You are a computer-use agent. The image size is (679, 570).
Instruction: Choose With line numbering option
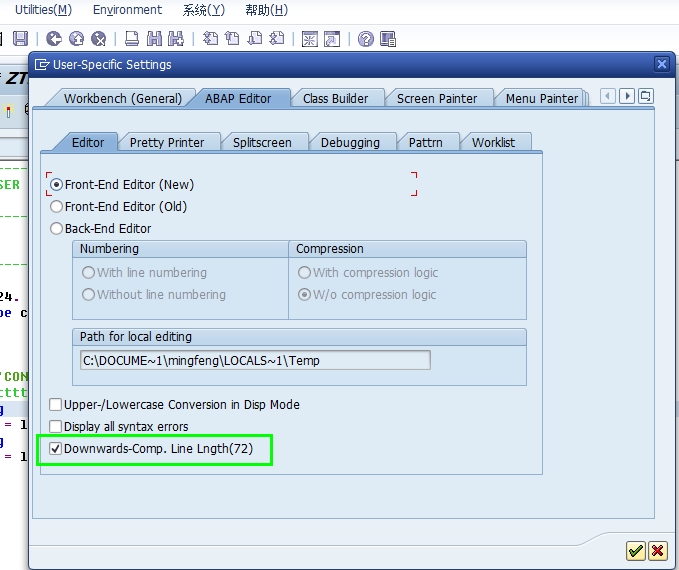pos(88,272)
